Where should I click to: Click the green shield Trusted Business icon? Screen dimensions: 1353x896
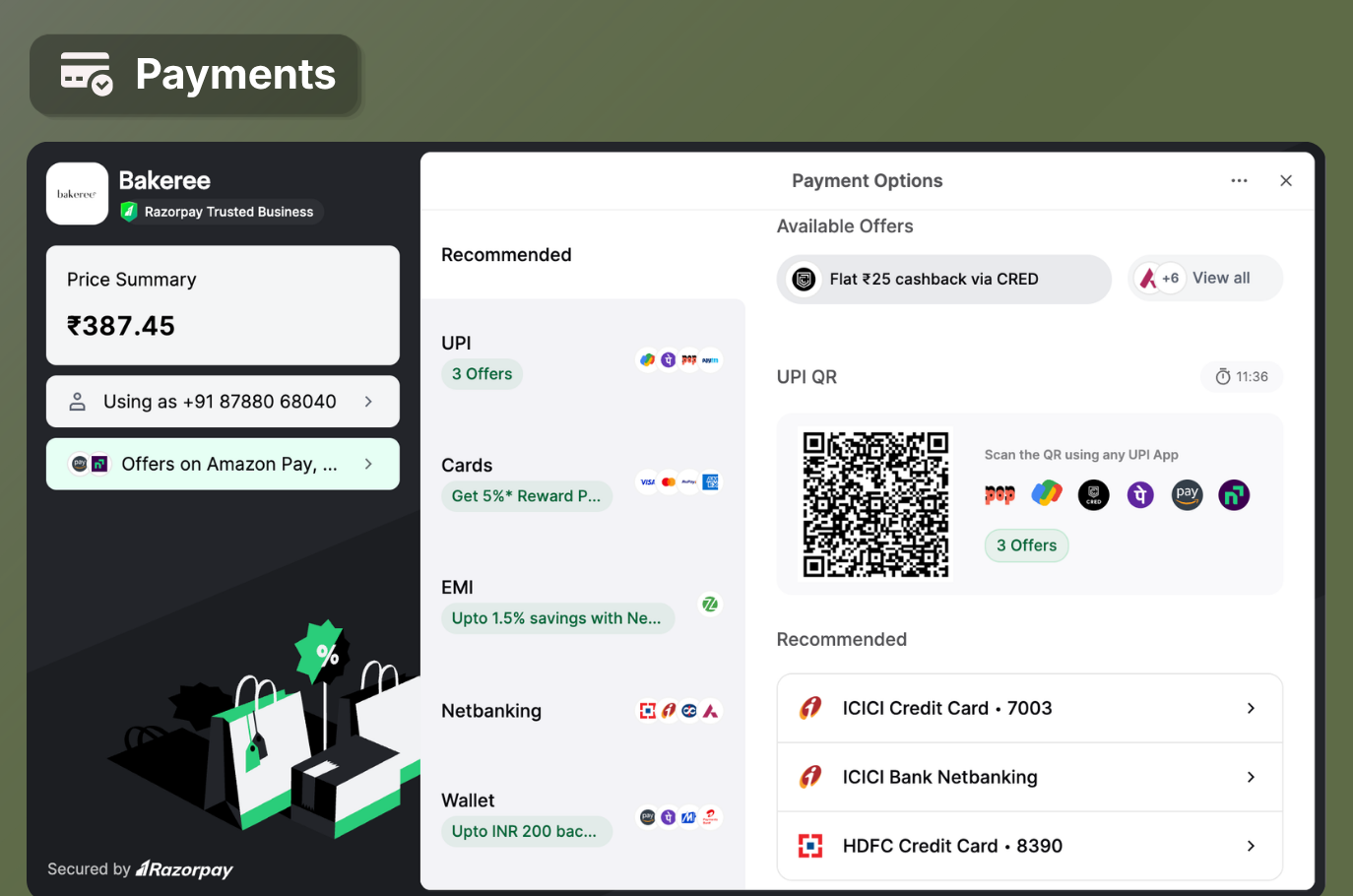click(128, 212)
